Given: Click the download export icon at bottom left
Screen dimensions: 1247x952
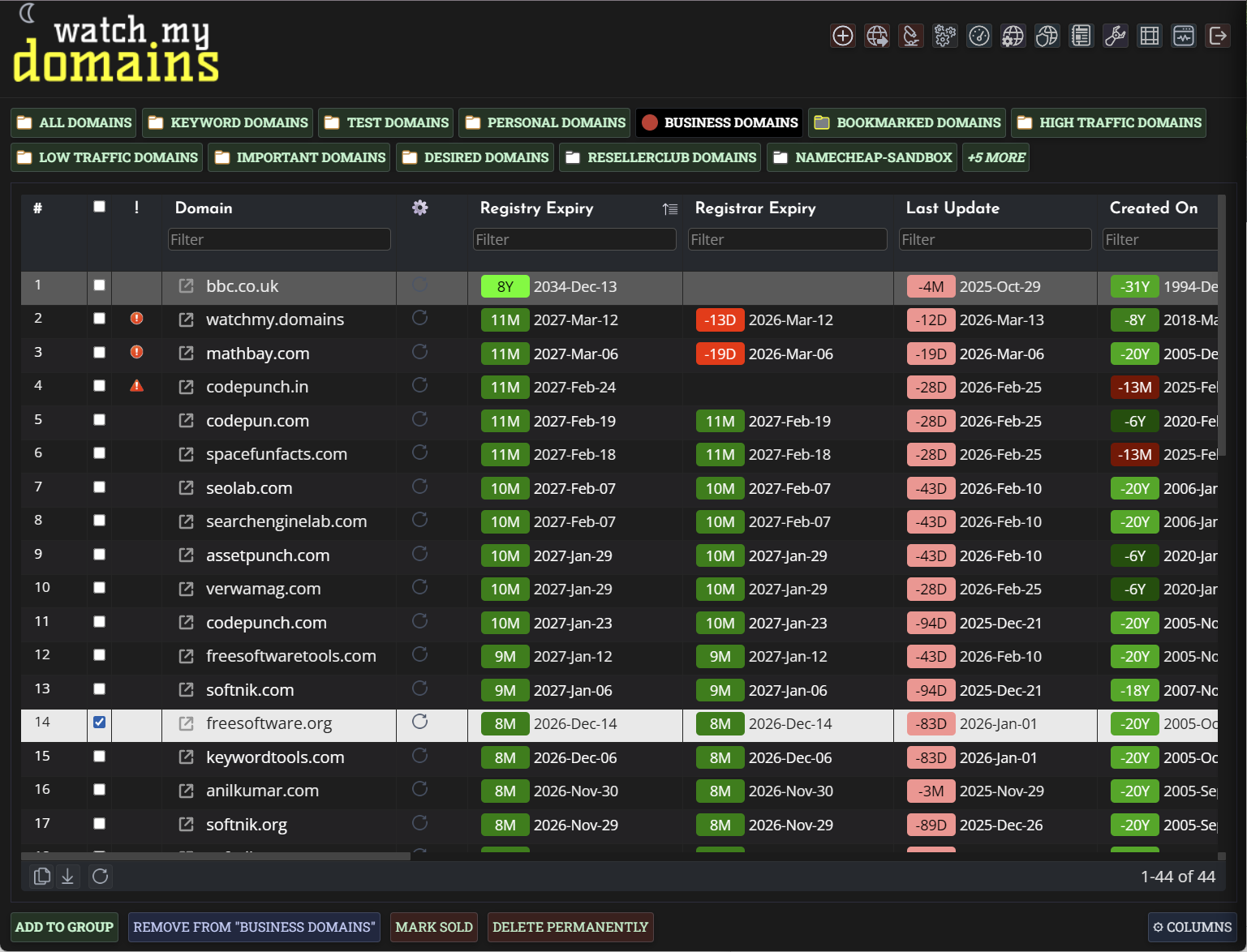Looking at the screenshot, I should pos(68,877).
